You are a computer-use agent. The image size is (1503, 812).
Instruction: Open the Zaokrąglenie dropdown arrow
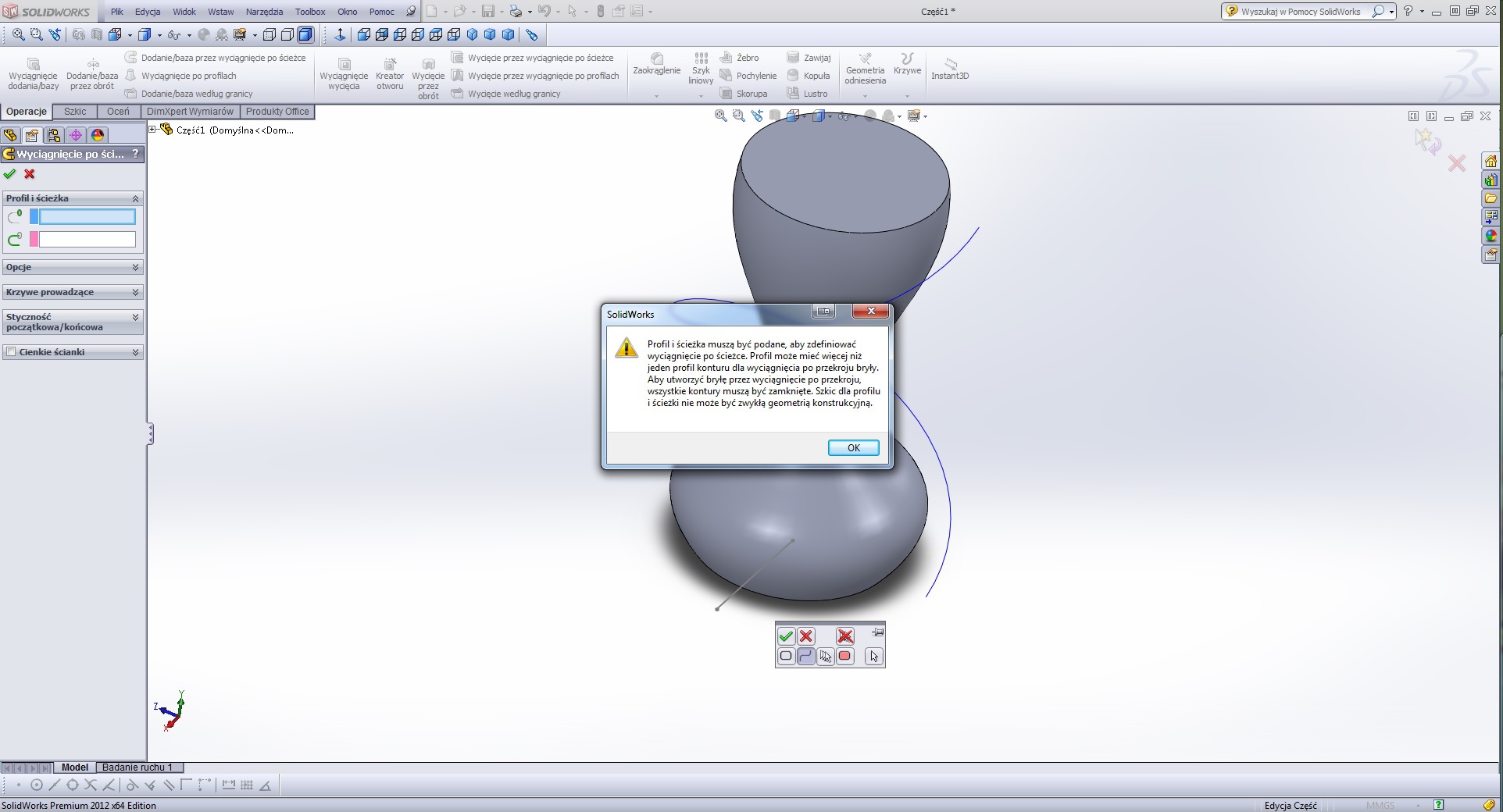point(656,96)
